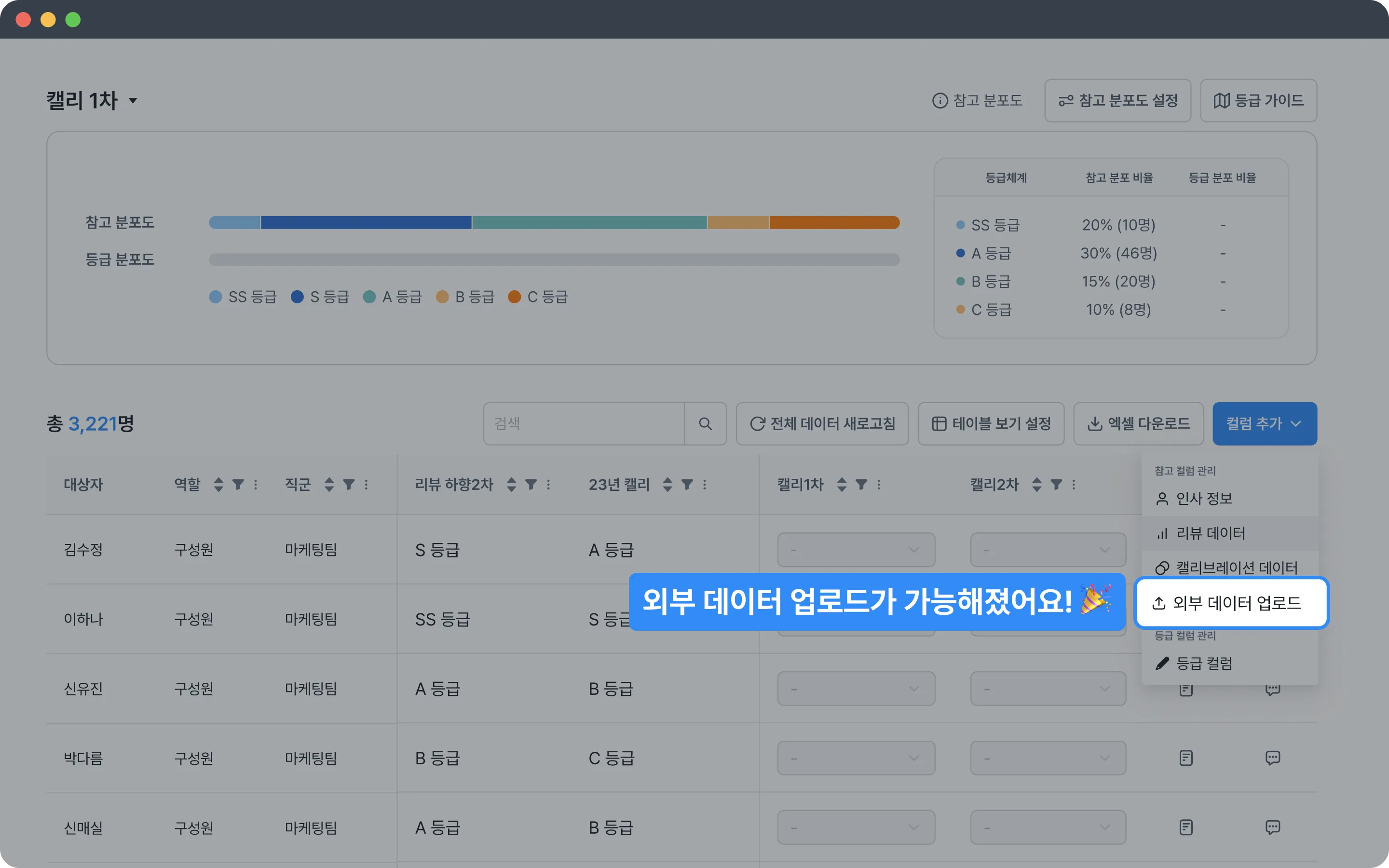
Task: Open 23년 캘리 column options
Action: [705, 485]
